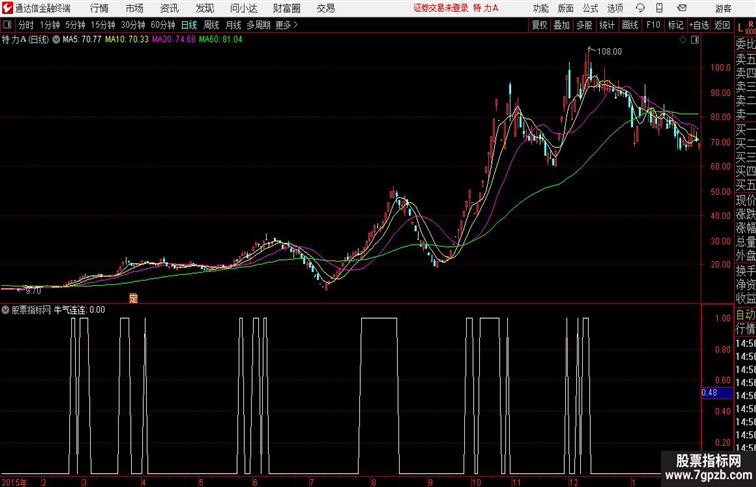The height and width of the screenshot is (487, 756).
Task: Click the 自动 label in right panel
Action: [745, 315]
